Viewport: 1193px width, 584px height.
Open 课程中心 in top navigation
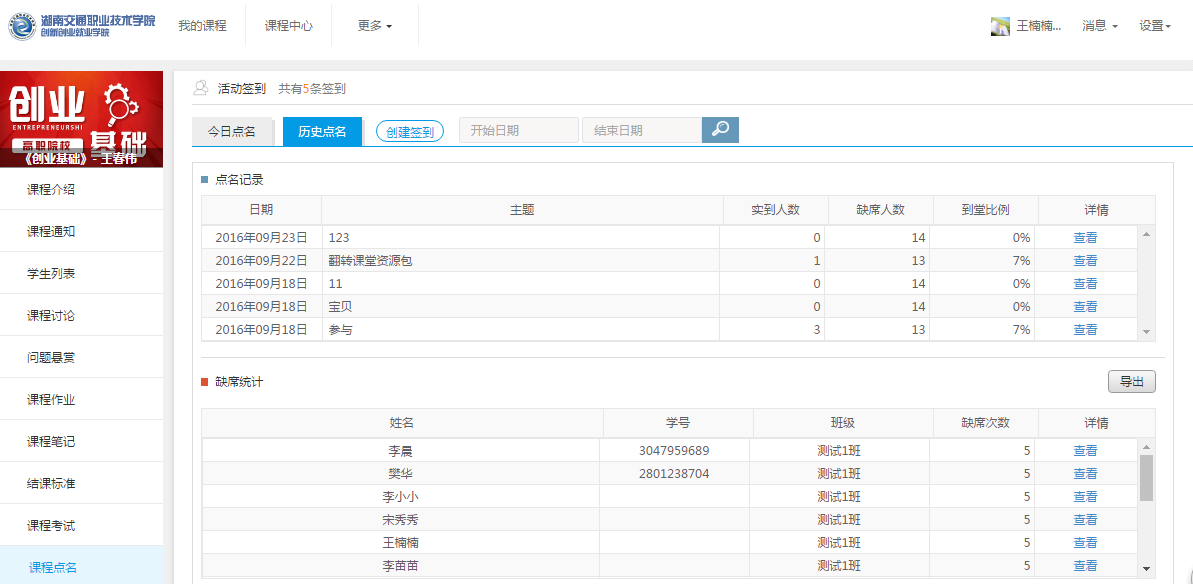(x=289, y=26)
